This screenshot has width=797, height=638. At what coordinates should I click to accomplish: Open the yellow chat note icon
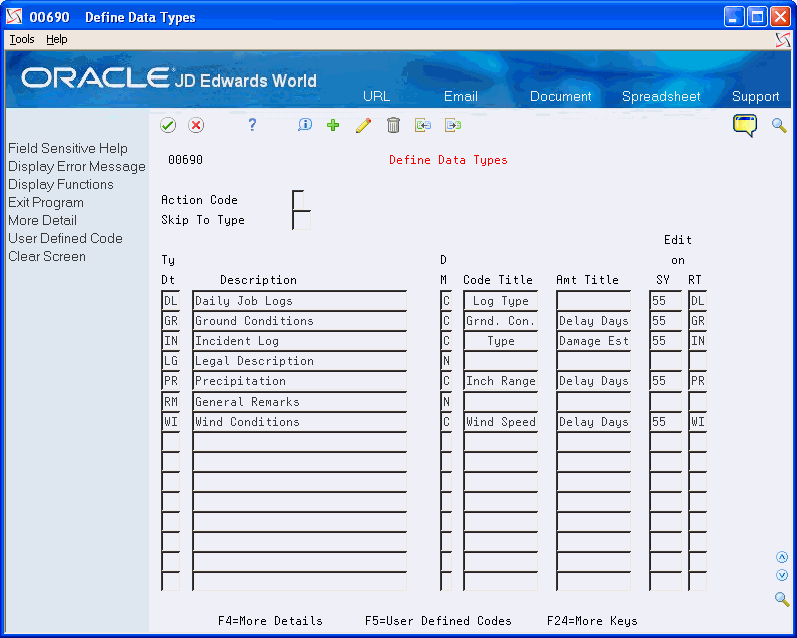point(745,125)
